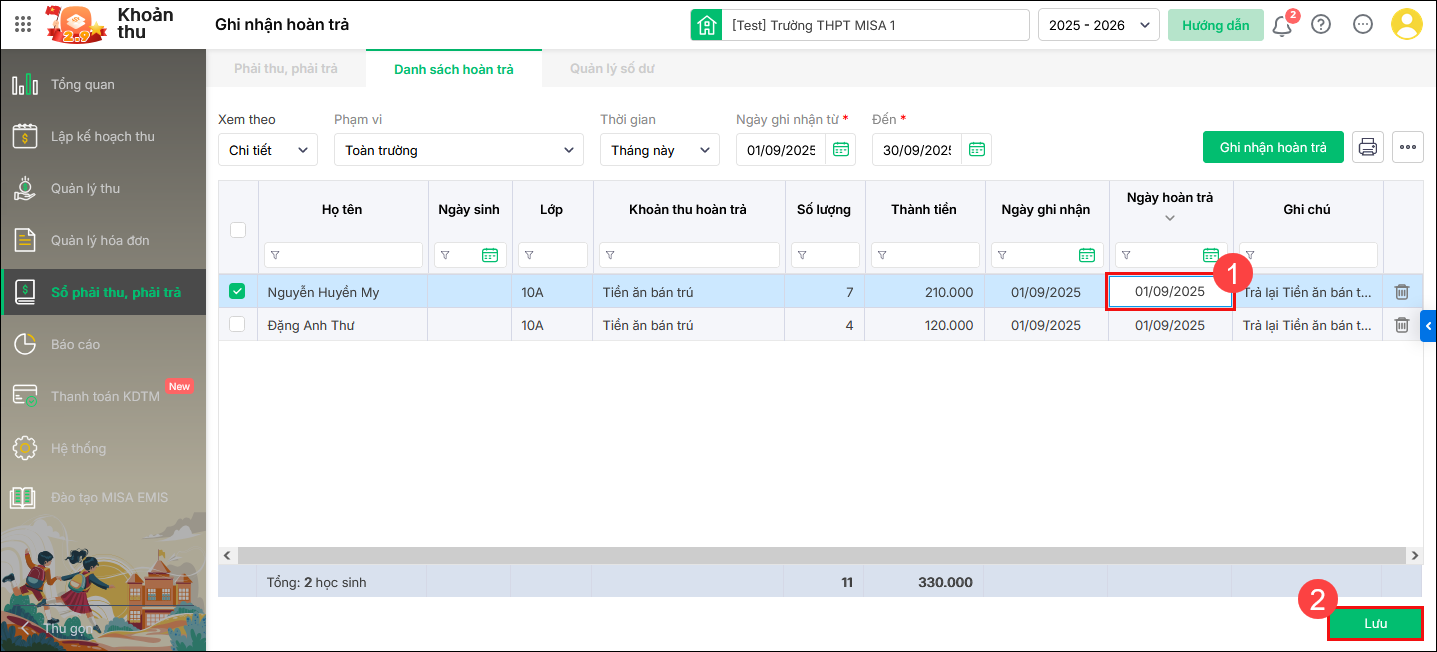Click the Hướng dẫn button
Image resolution: width=1437 pixels, height=652 pixels.
click(1215, 25)
